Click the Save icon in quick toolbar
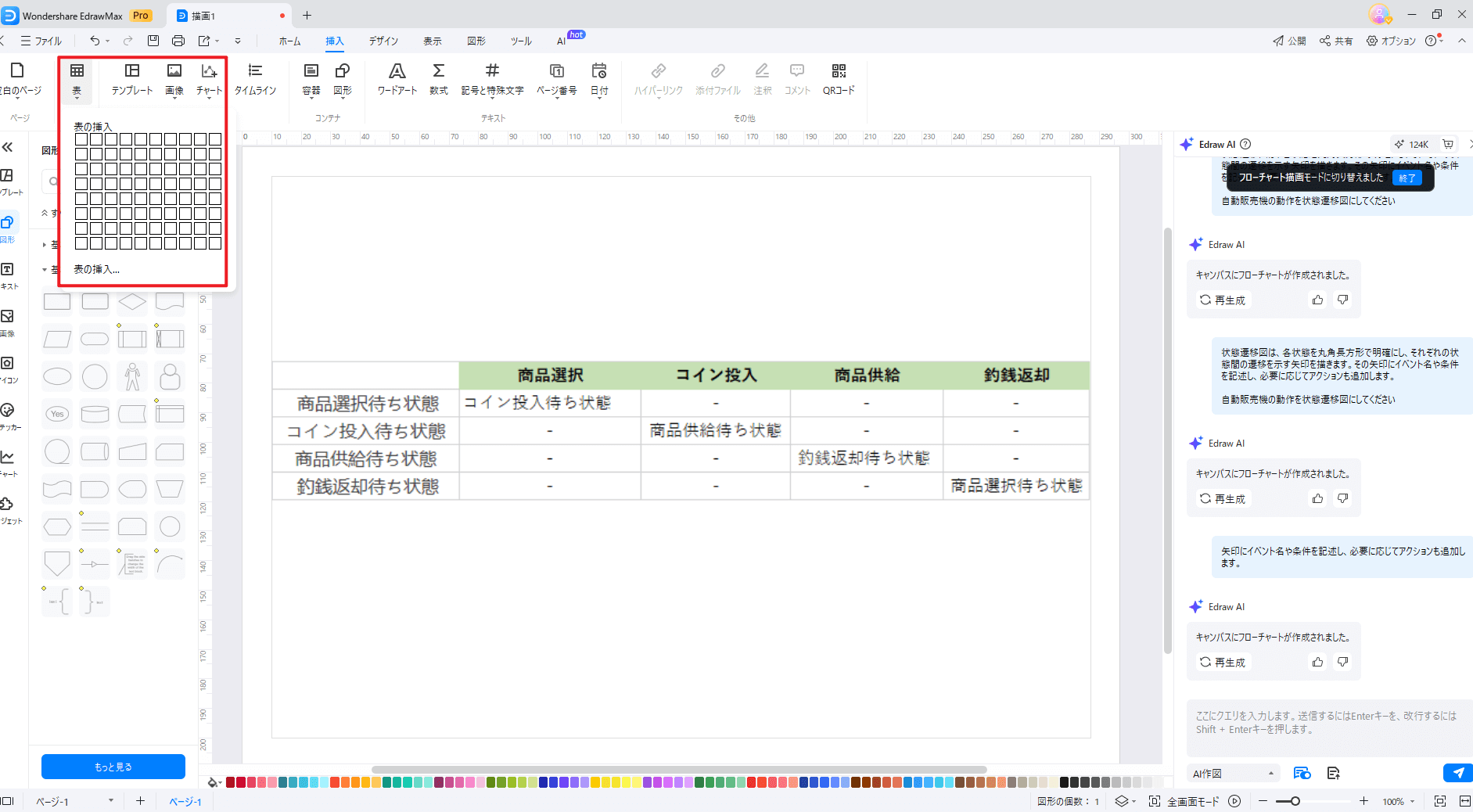The height and width of the screenshot is (812, 1473). (x=153, y=41)
